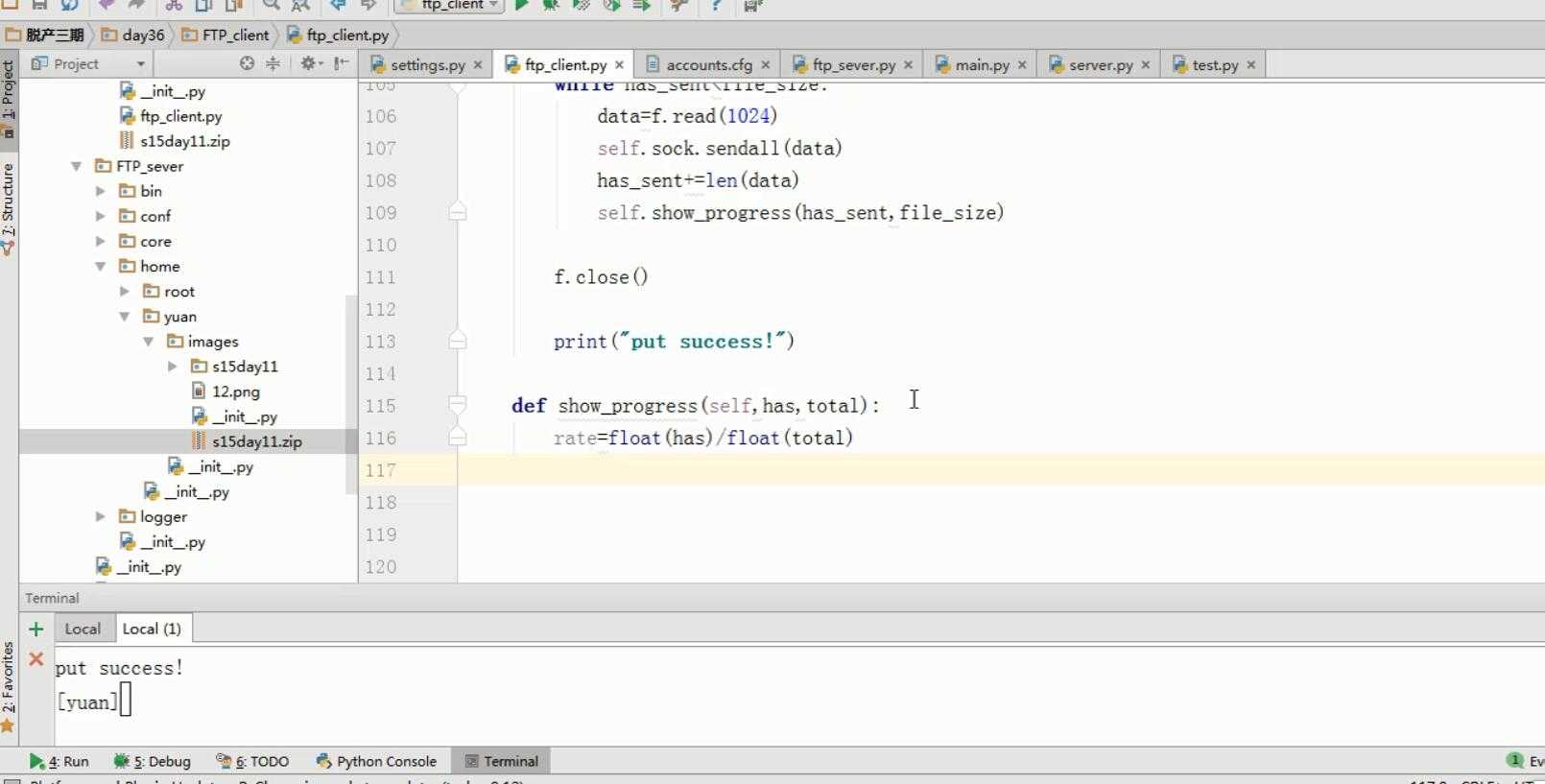Image resolution: width=1545 pixels, height=784 pixels.
Task: Click fold marker at line 115
Action: [458, 405]
